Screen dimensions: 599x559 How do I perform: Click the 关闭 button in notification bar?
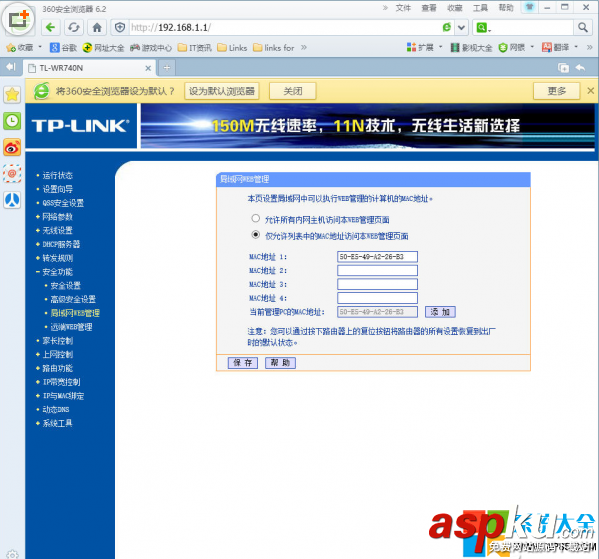point(293,91)
